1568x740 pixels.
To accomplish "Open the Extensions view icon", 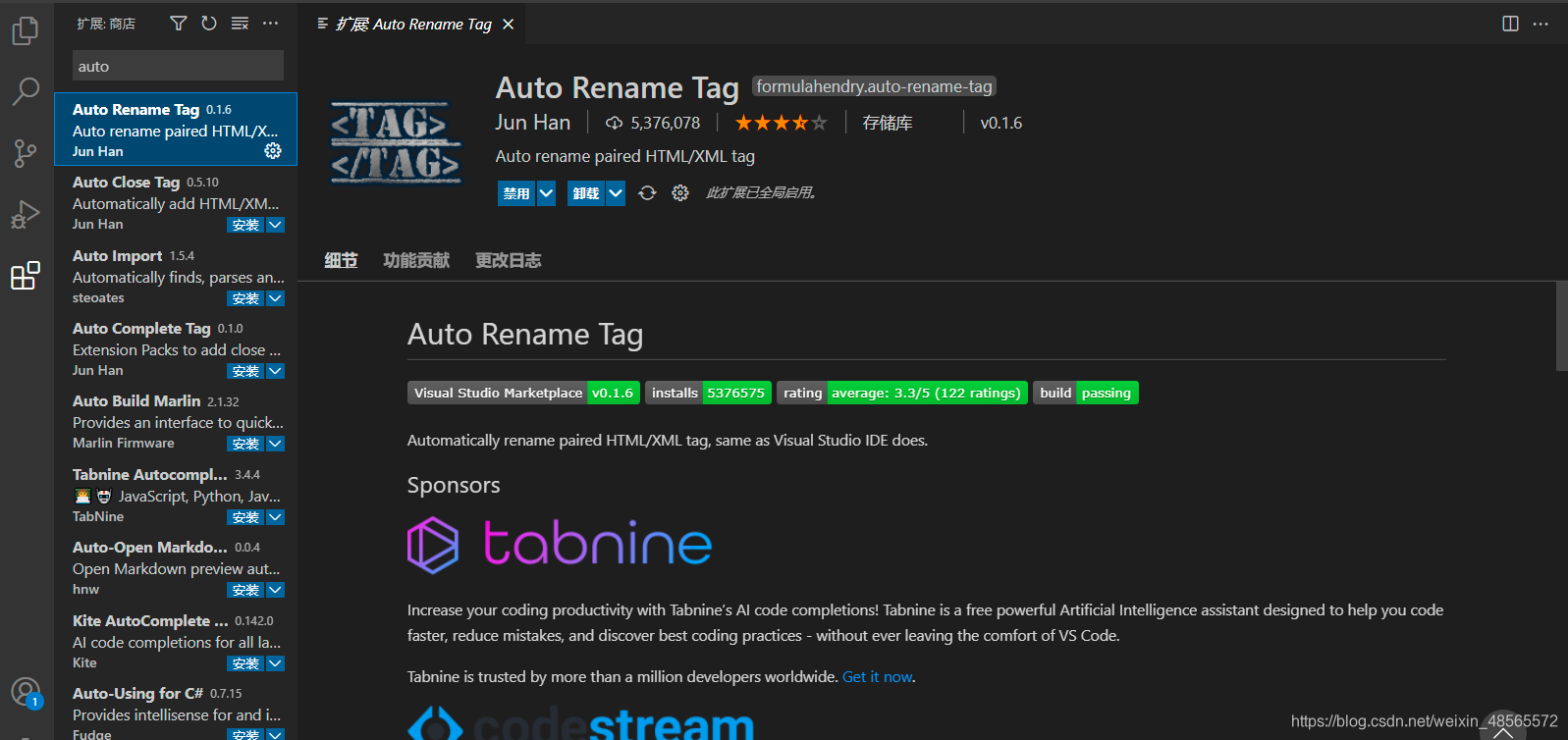I will click(x=26, y=276).
